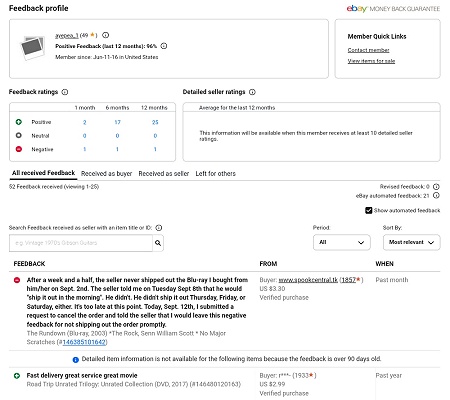Click the red negative icon on the Blu-ray feedback
The width and height of the screenshot is (450, 400).
(x=17, y=280)
